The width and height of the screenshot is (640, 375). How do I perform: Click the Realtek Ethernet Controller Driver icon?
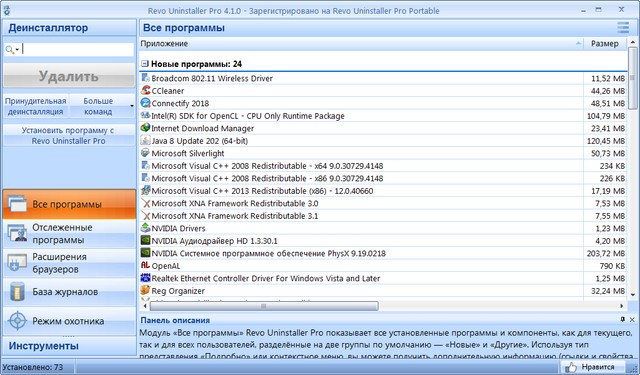click(145, 278)
